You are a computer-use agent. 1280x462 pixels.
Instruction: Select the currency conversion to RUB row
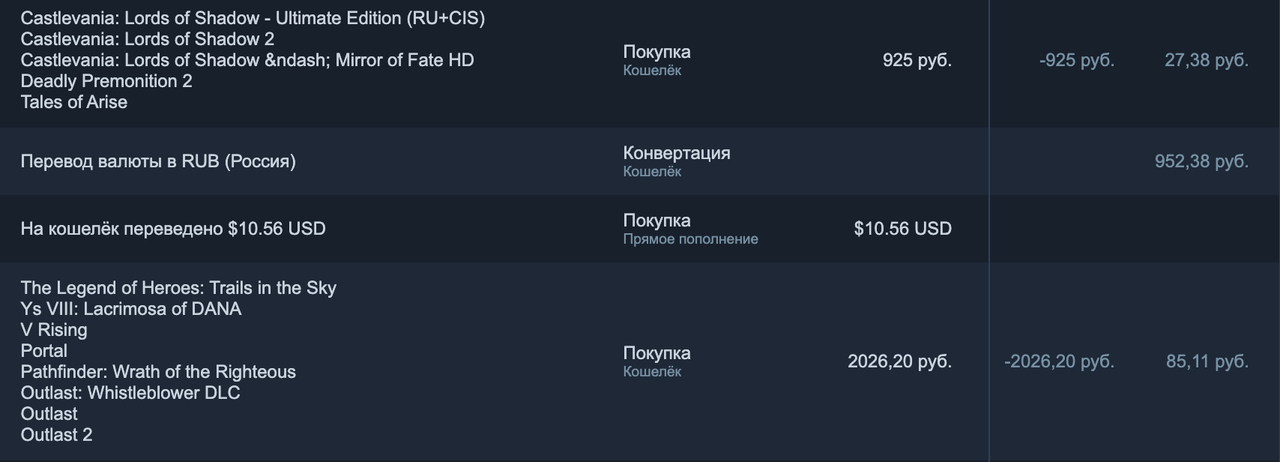click(x=640, y=161)
